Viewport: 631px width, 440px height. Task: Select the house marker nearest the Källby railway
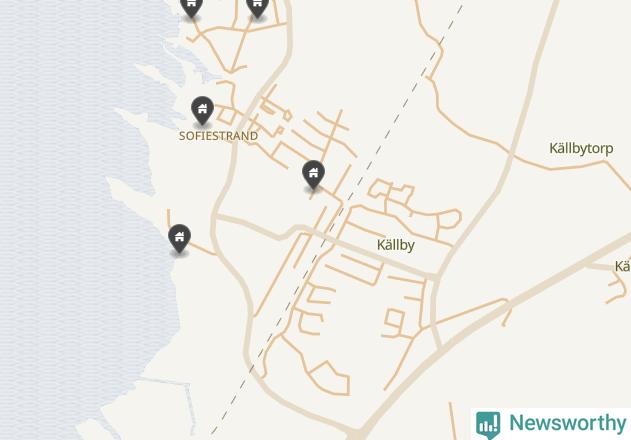[313, 174]
